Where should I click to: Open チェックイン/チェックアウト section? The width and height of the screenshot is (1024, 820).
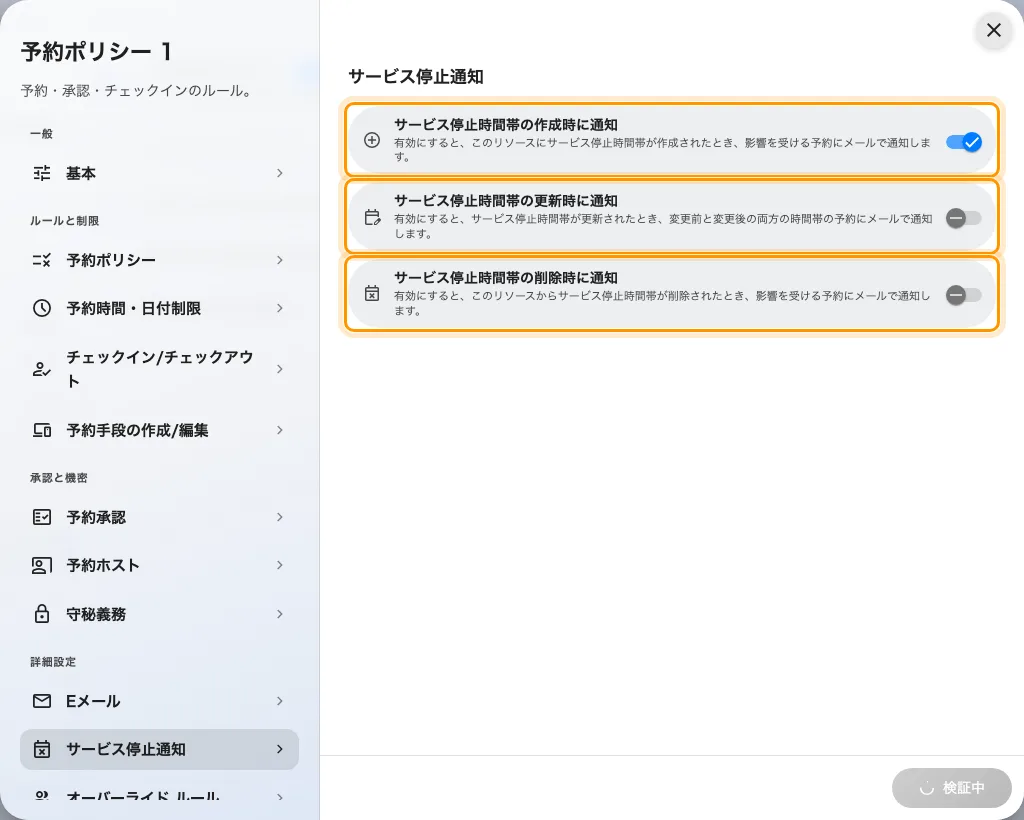pos(159,369)
